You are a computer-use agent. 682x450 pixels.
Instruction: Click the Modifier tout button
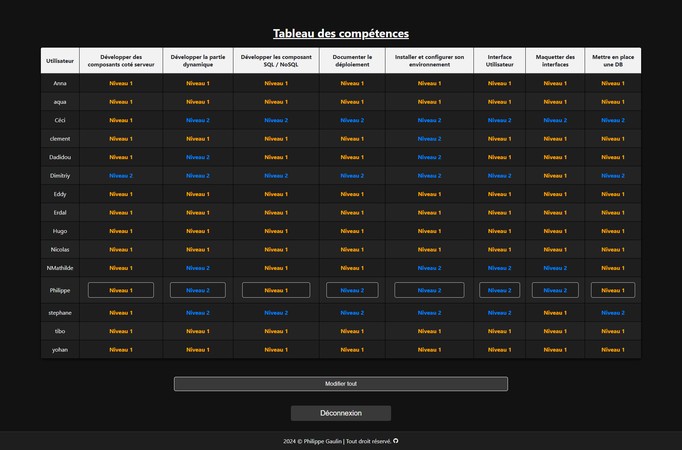(341, 383)
